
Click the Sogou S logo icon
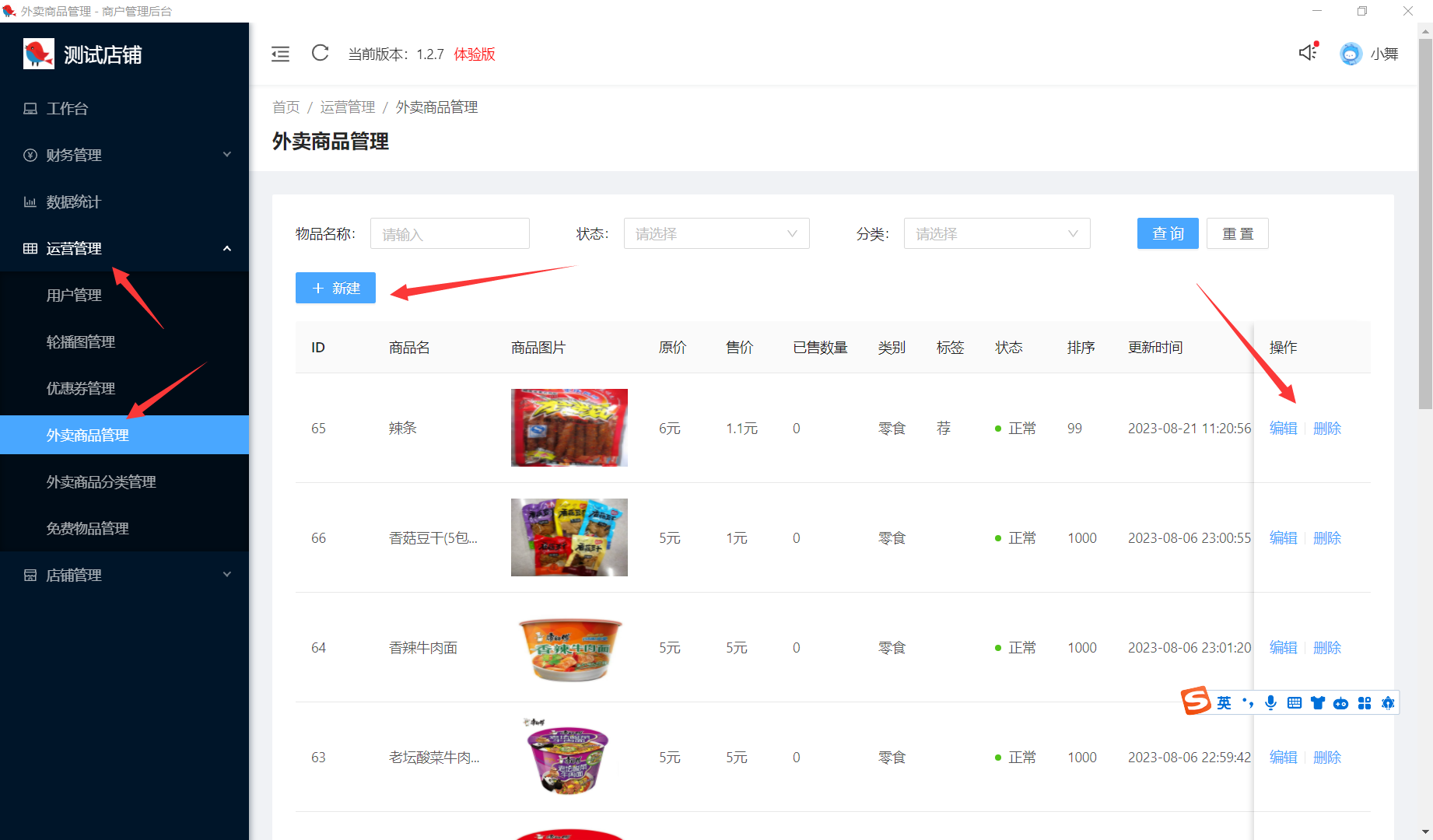(x=1196, y=701)
